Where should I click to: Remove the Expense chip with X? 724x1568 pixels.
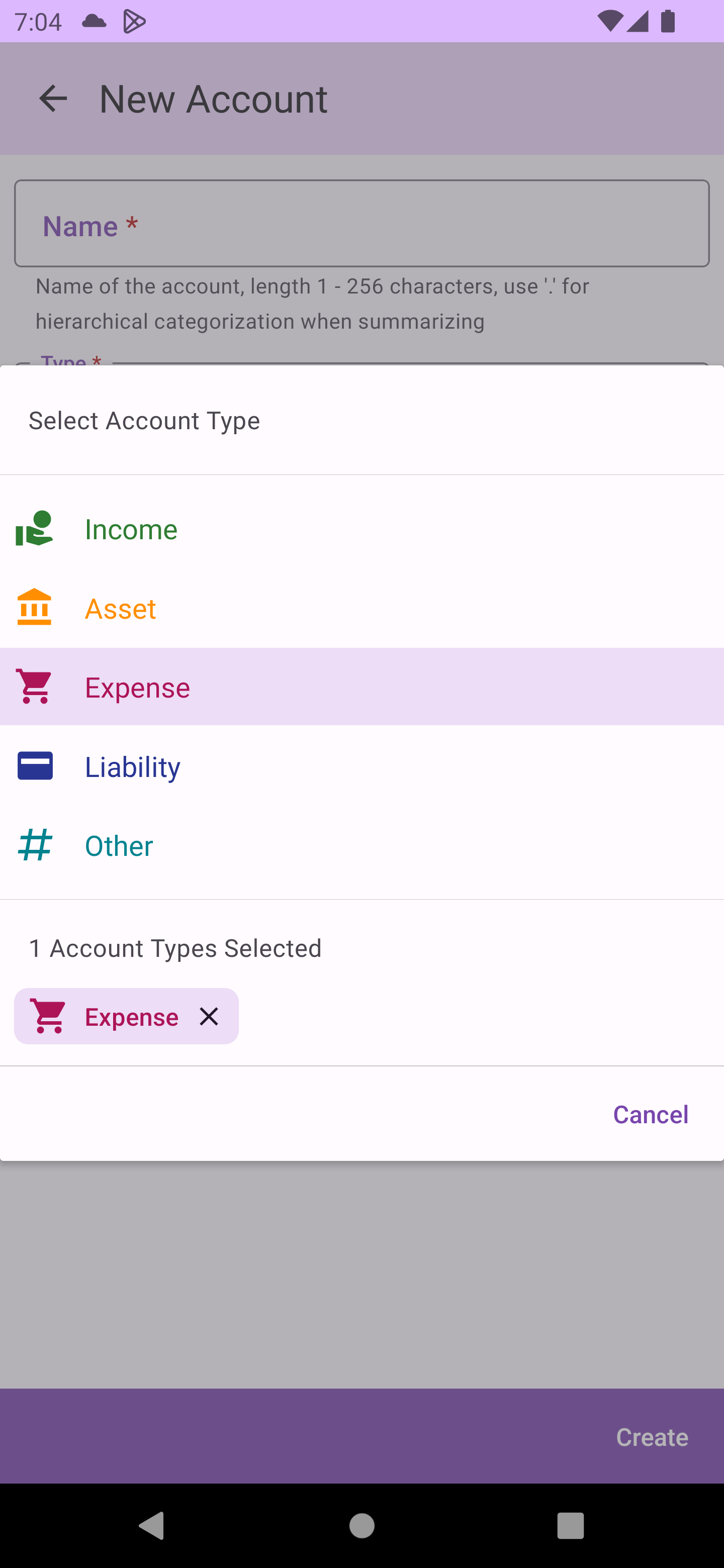(209, 1017)
